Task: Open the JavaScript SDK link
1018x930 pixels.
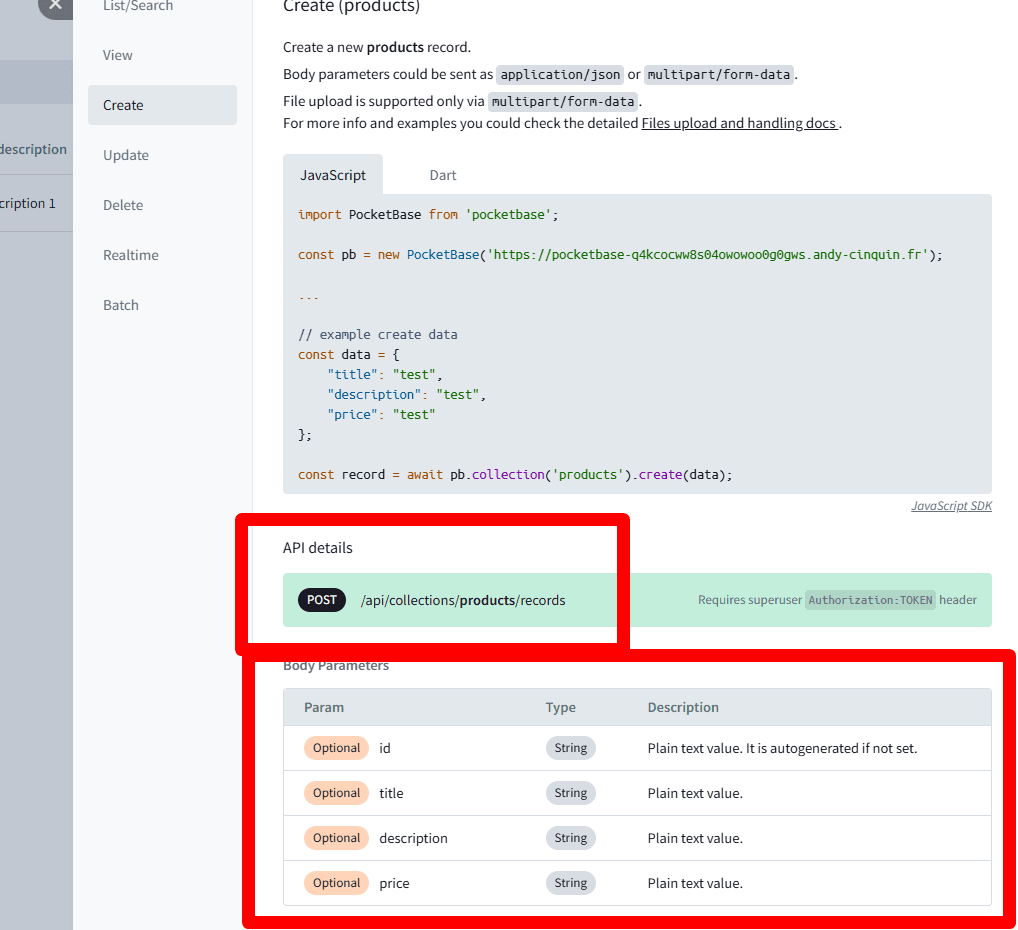Action: pyautogui.click(x=951, y=506)
